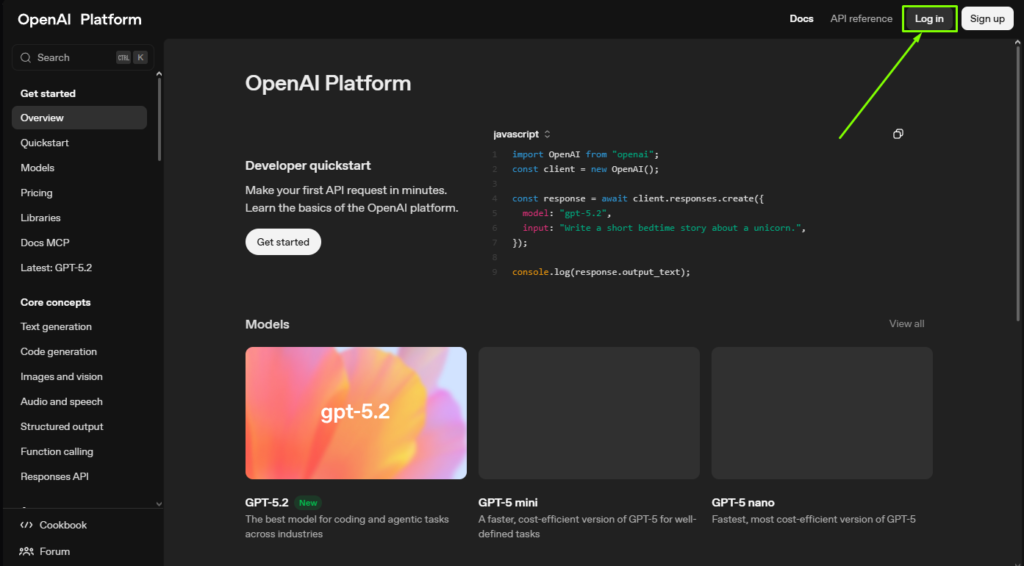Screen dimensions: 1024x566
Task: Click the green New badge
Action: pyautogui.click(x=308, y=503)
